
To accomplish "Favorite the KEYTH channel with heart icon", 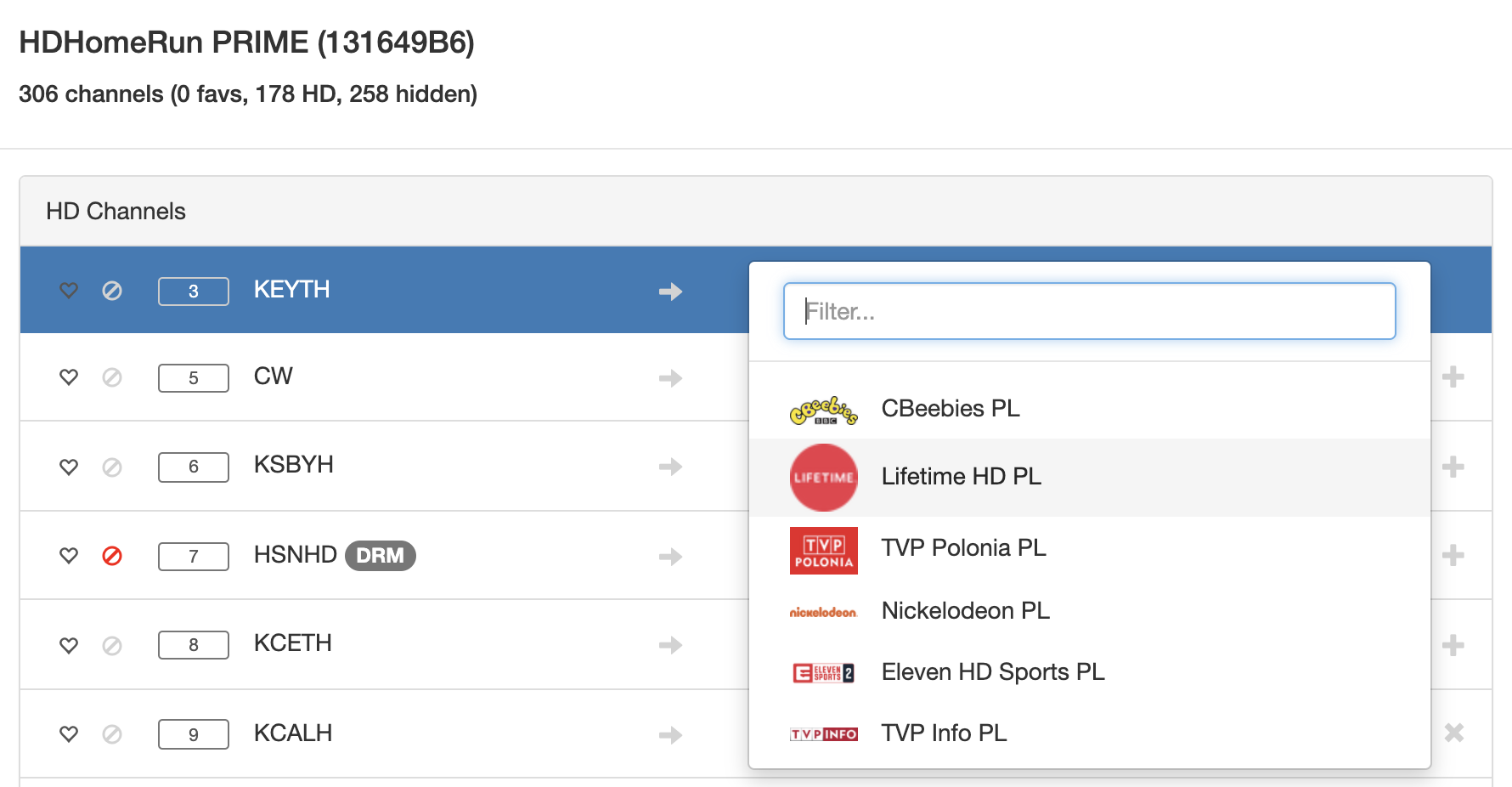I will [x=69, y=291].
